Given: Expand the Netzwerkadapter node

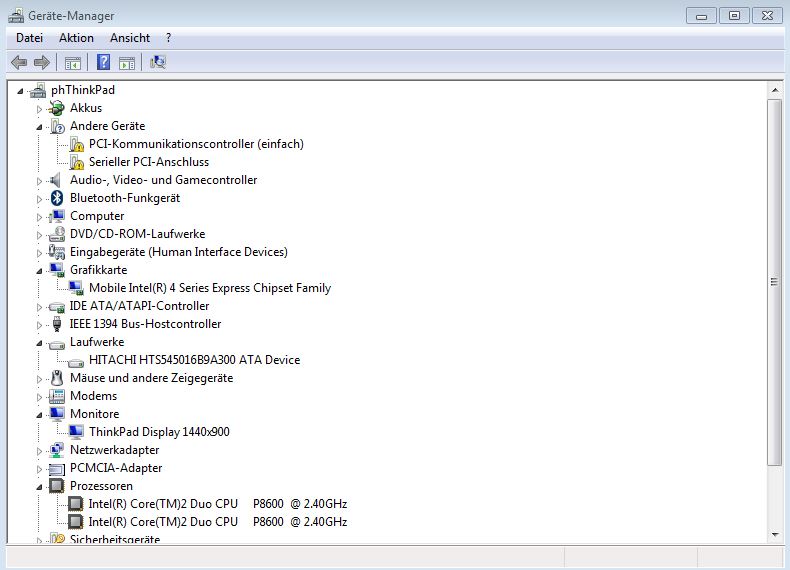Looking at the screenshot, I should click(x=39, y=451).
